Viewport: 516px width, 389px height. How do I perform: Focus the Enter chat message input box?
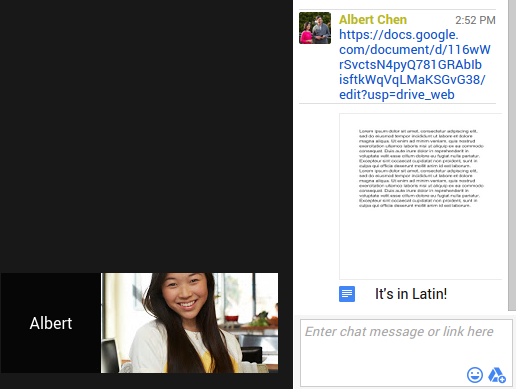tap(406, 353)
